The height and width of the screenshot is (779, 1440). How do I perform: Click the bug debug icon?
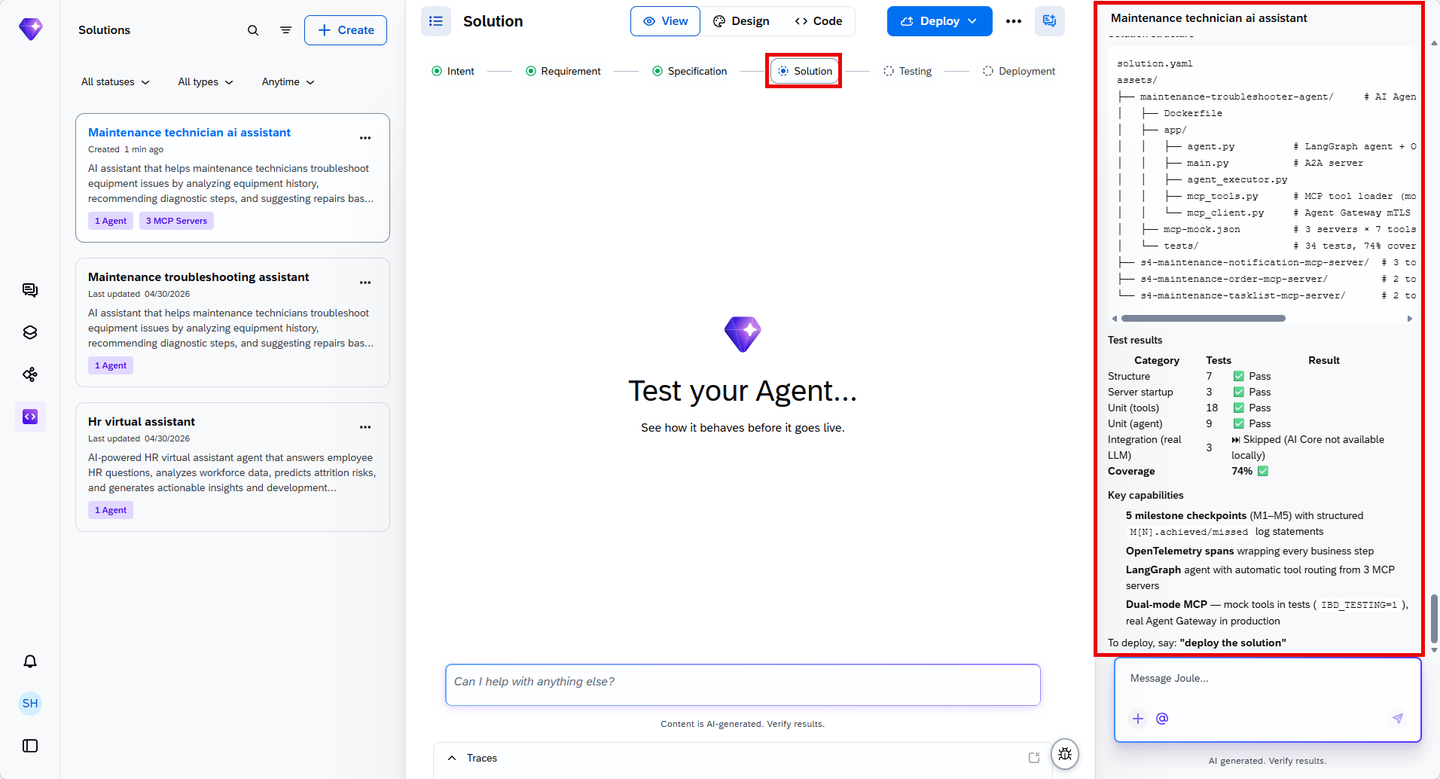[x=1065, y=754]
